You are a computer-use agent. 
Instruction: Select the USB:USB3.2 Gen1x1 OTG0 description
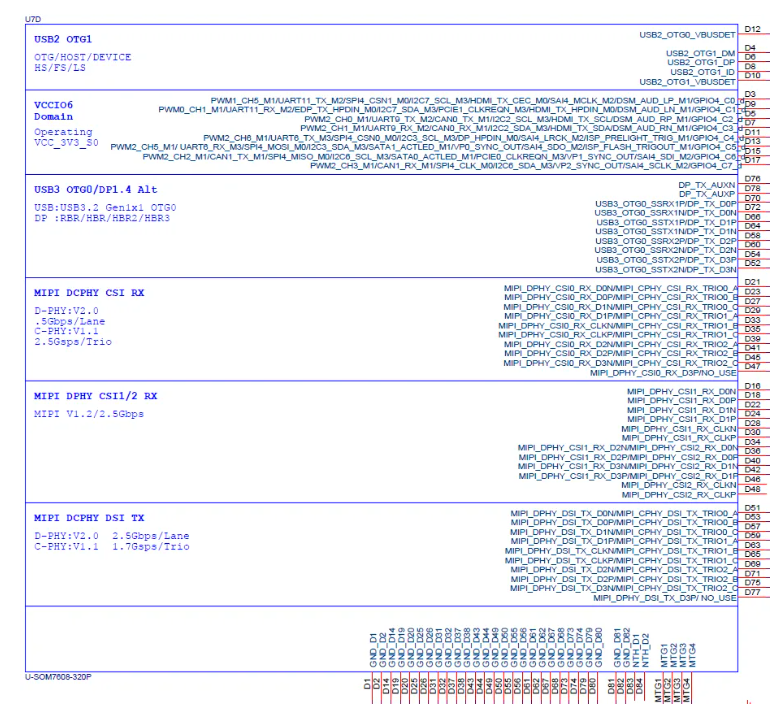pyautogui.click(x=105, y=208)
